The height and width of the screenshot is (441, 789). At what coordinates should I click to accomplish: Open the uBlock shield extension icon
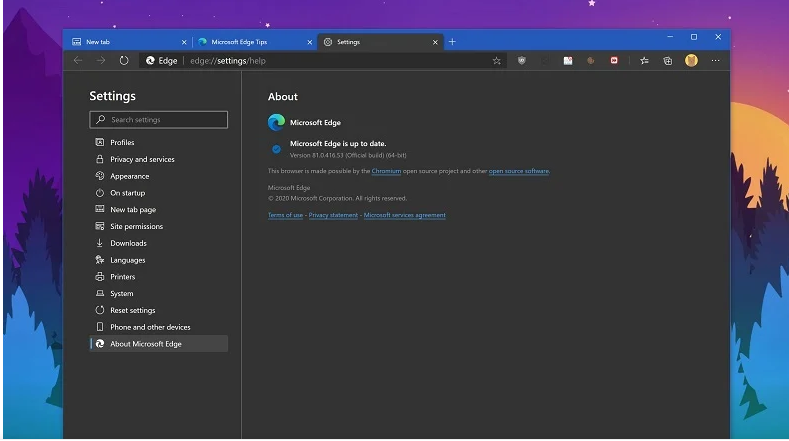coord(522,61)
